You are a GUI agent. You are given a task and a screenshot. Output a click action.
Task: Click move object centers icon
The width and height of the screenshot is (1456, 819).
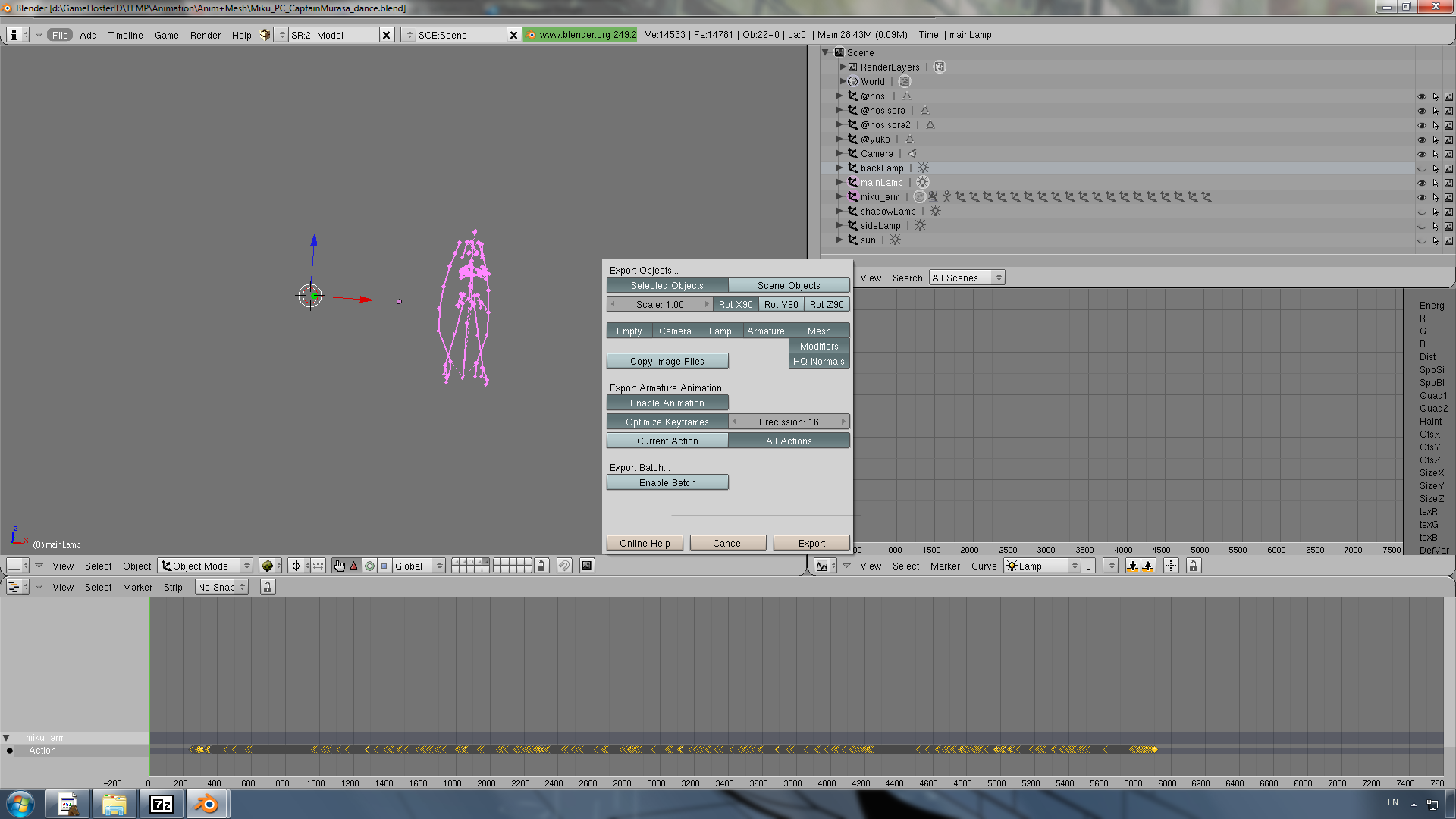pos(318,566)
